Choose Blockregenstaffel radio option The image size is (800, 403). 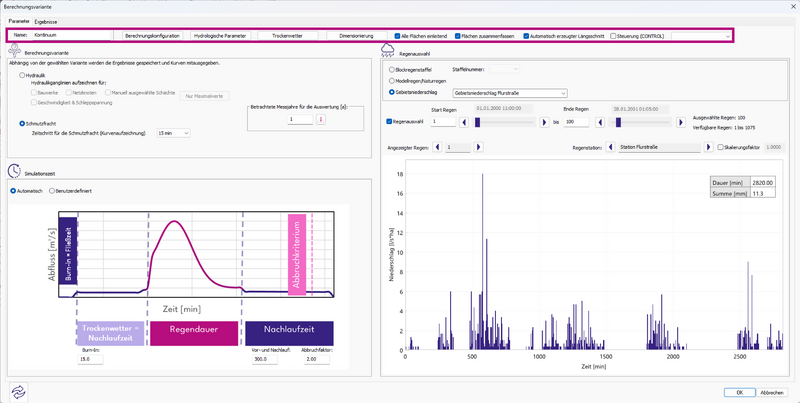coord(392,69)
